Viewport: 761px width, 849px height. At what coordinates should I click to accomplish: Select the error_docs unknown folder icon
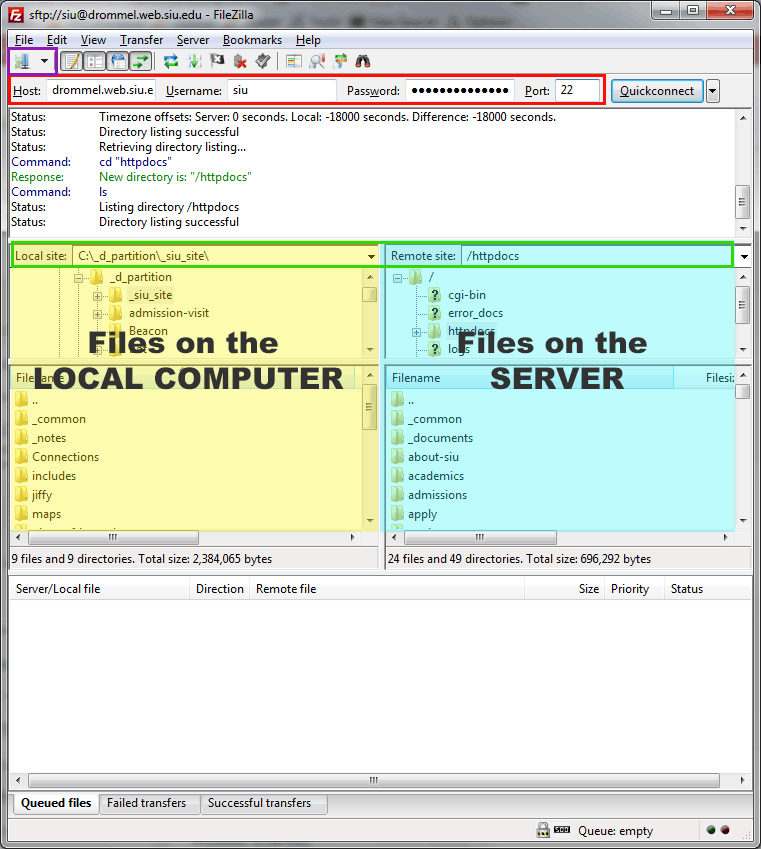click(x=434, y=313)
